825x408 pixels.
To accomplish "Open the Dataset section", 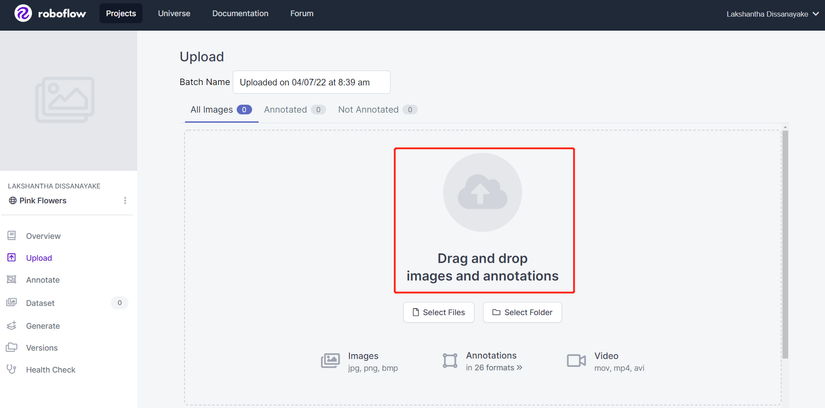I will coord(40,303).
